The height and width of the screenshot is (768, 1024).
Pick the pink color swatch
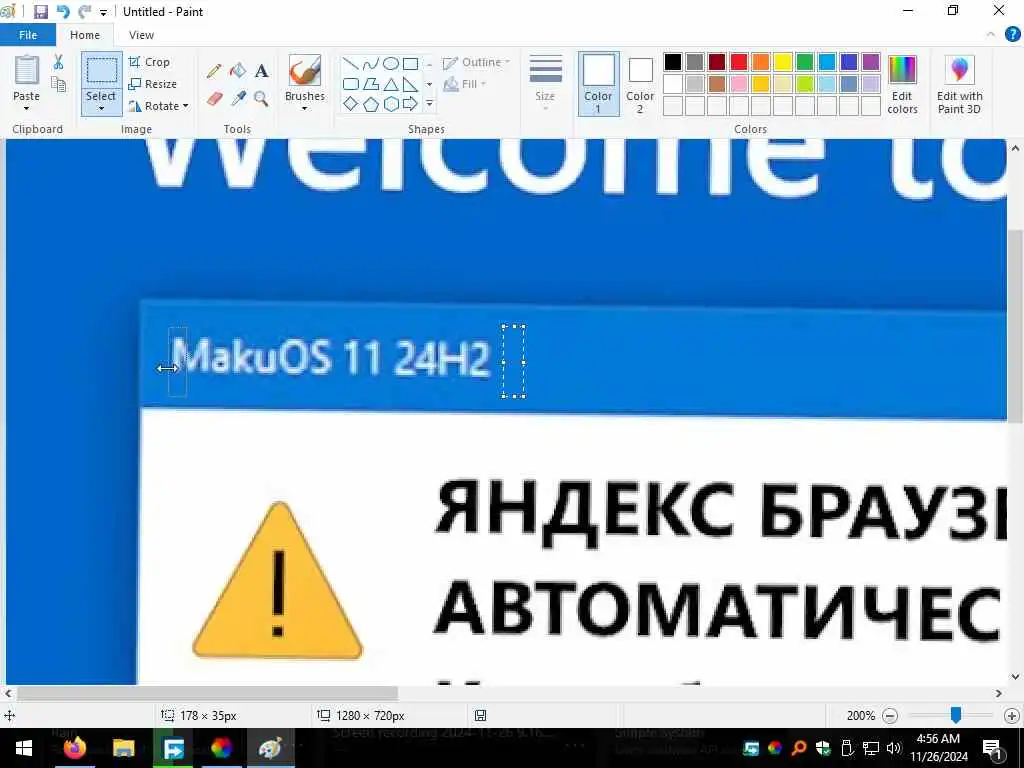[x=739, y=84]
